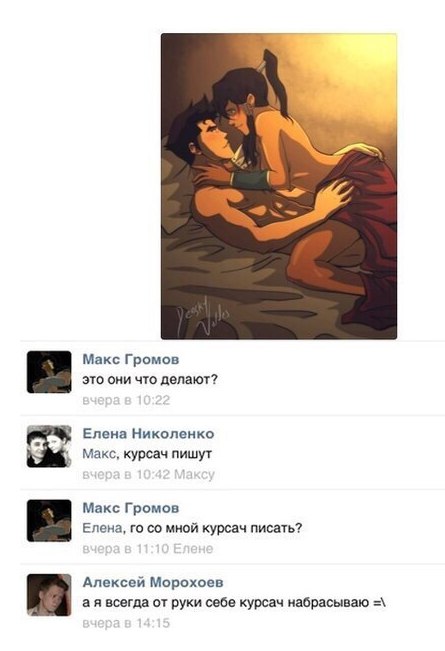
Task: Open Алексей Морохоев's avatar photo
Action: [49, 595]
